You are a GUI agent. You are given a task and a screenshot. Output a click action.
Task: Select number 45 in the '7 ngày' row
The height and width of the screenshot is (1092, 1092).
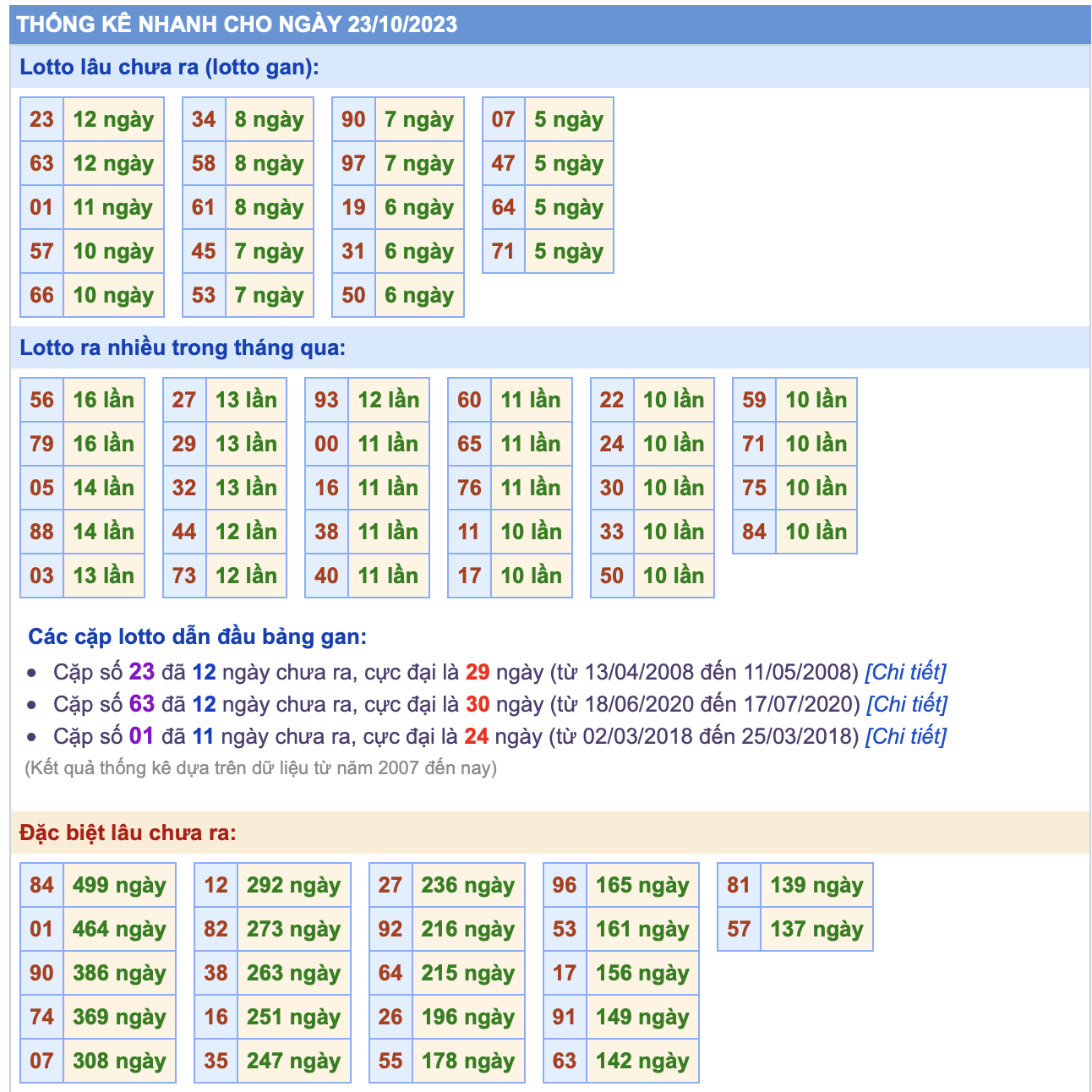coord(204,251)
